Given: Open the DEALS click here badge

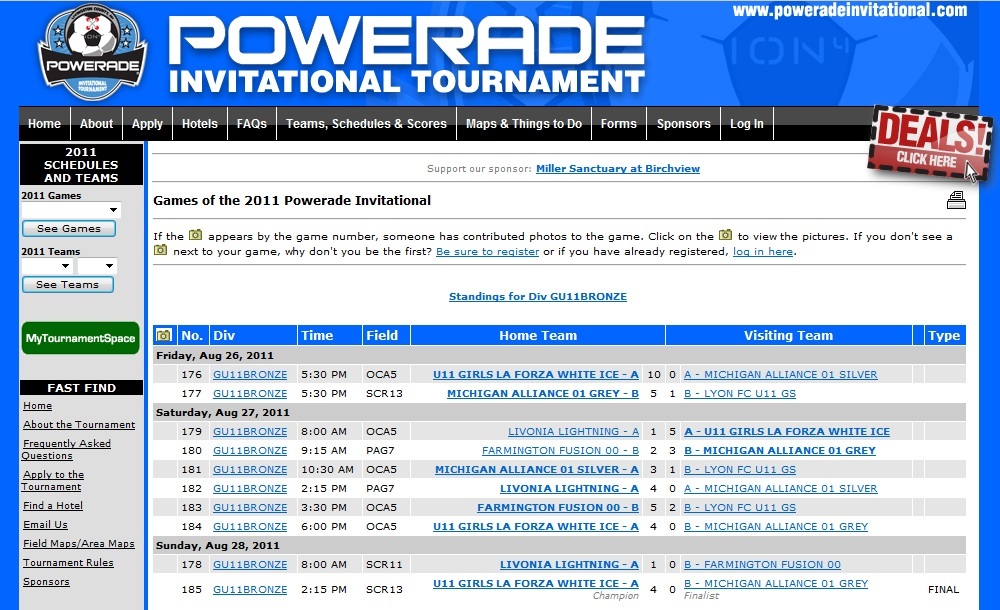Looking at the screenshot, I should 930,144.
